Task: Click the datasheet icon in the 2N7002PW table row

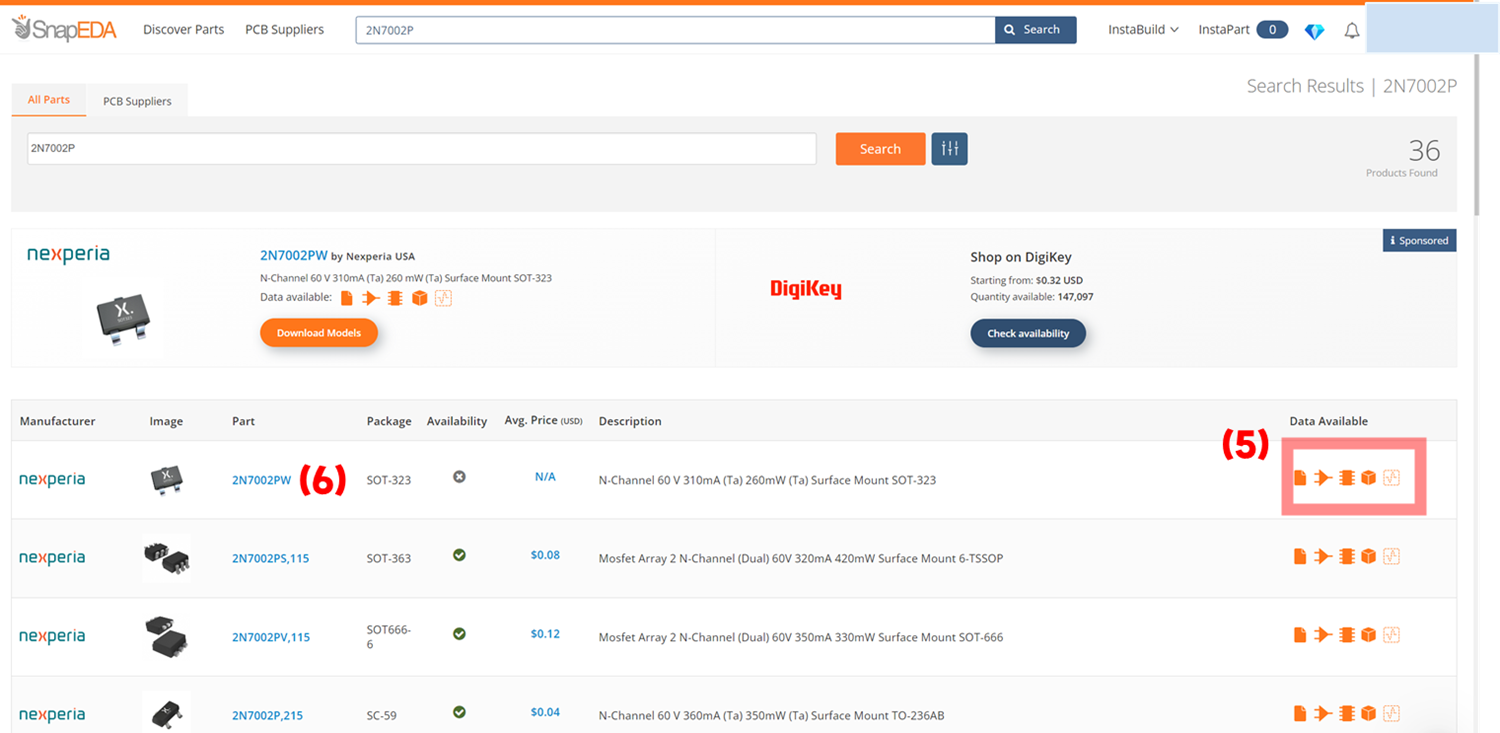Action: [x=1300, y=478]
